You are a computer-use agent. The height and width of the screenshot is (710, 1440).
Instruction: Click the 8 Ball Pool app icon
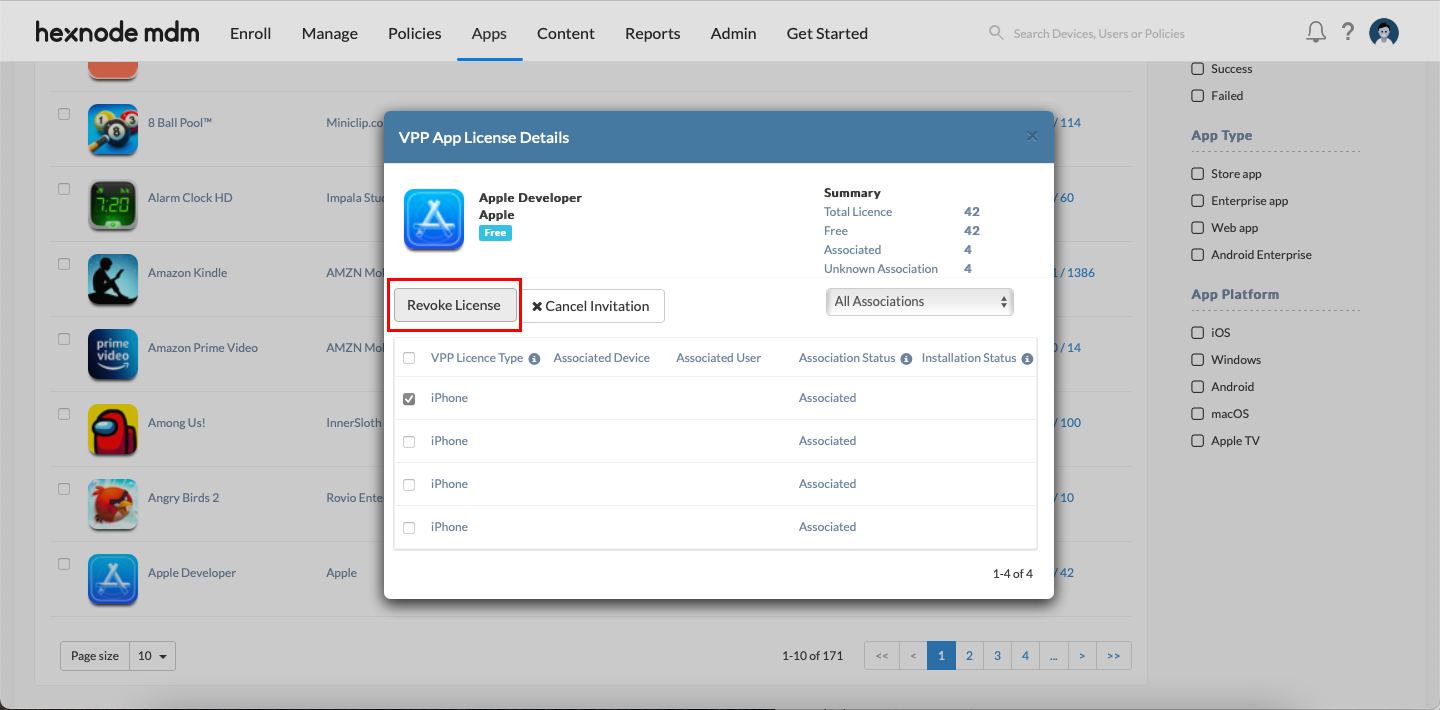click(113, 129)
